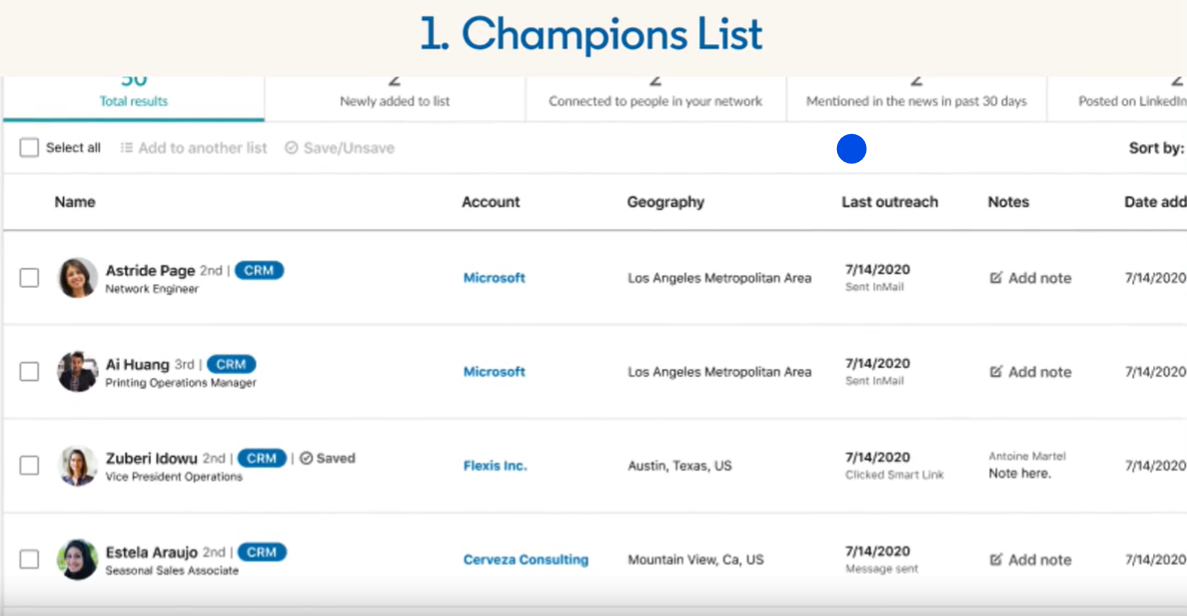Open the Sort by options
The height and width of the screenshot is (616, 1187).
pos(1155,147)
